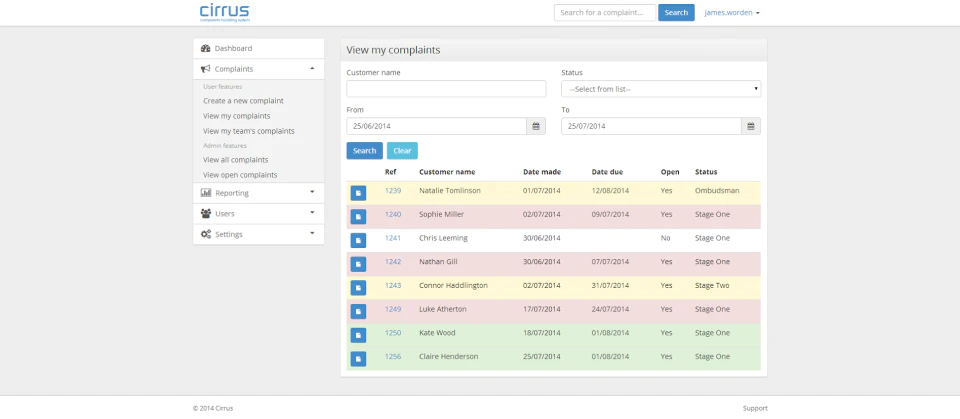Open the james.worden user menu
Image resolution: width=960 pixels, height=419 pixels.
732,12
